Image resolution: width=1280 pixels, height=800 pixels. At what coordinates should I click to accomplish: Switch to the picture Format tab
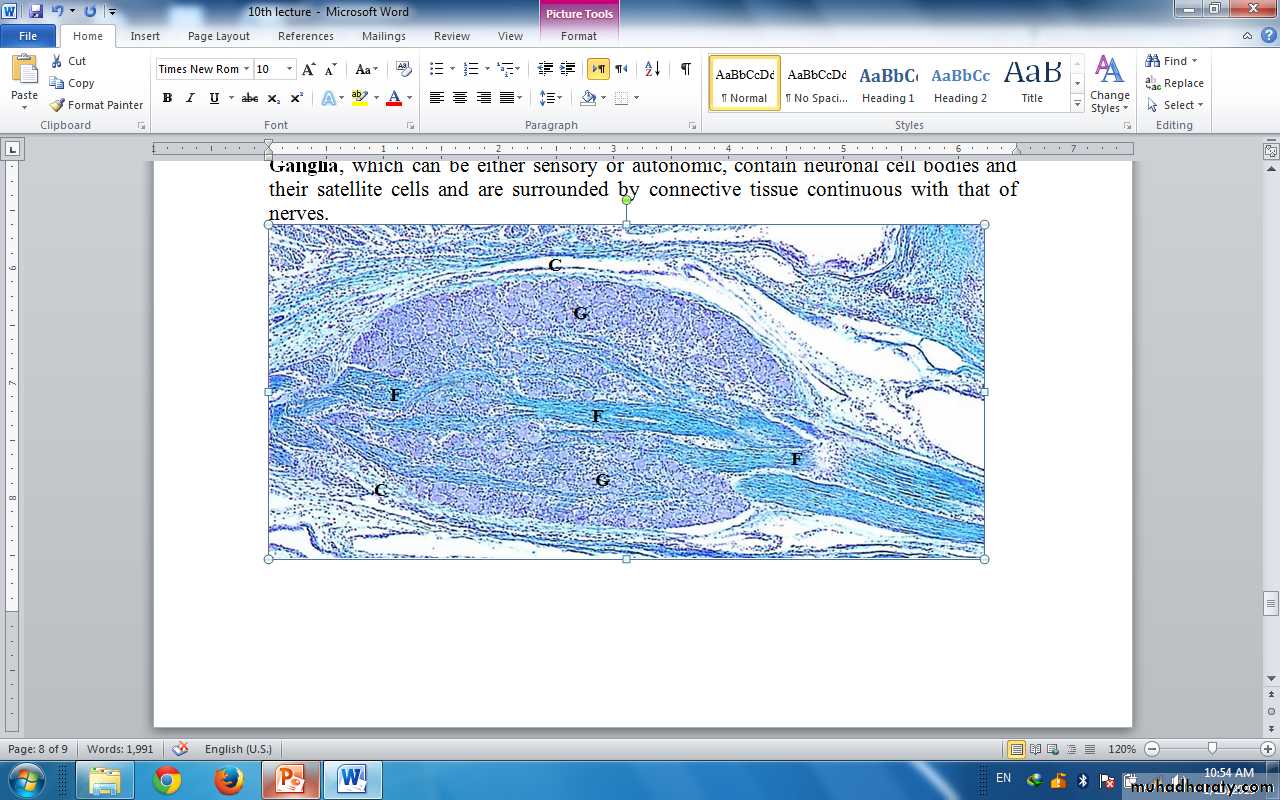578,36
